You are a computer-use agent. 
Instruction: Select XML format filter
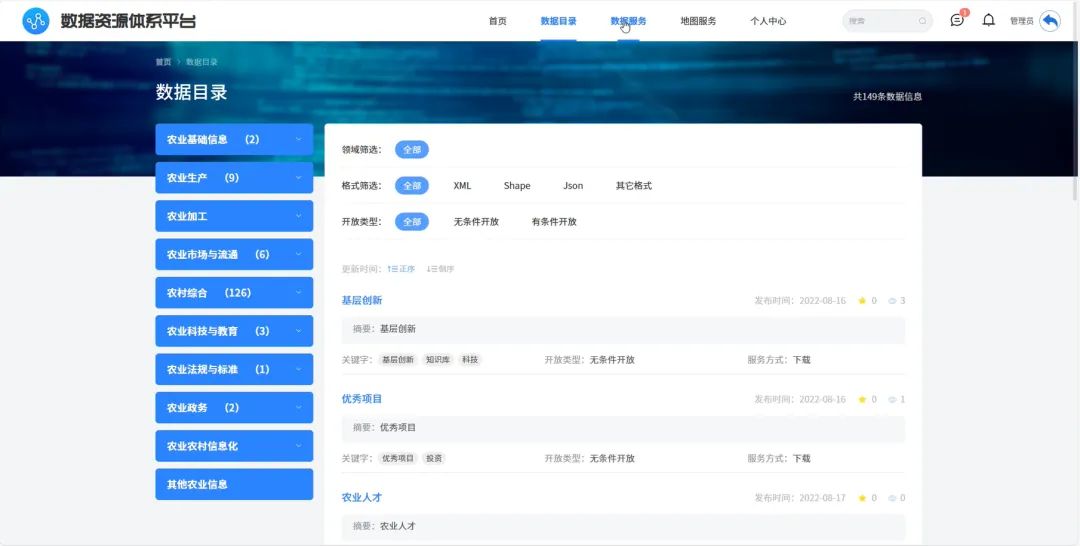coord(462,186)
